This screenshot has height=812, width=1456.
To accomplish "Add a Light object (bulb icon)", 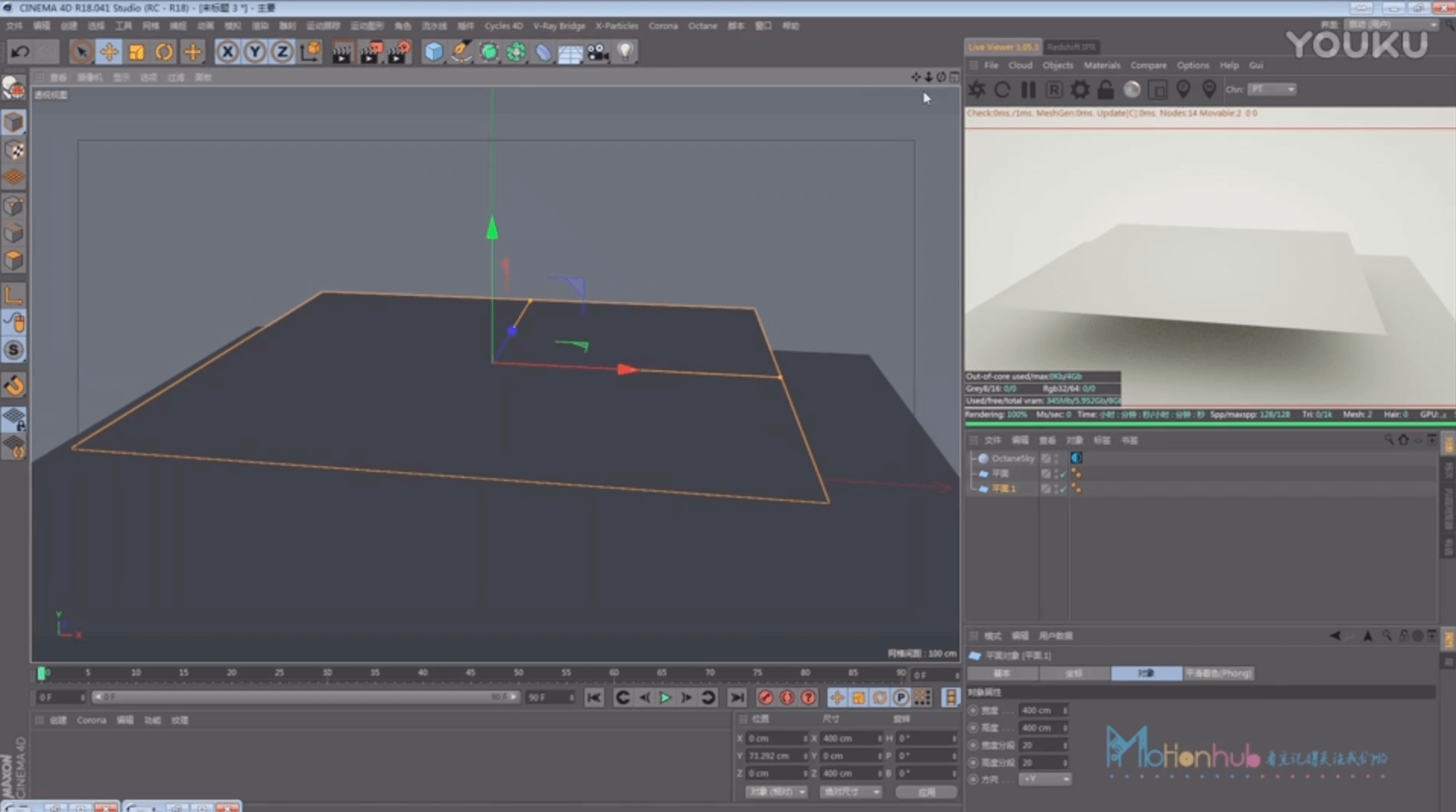I will (x=625, y=52).
